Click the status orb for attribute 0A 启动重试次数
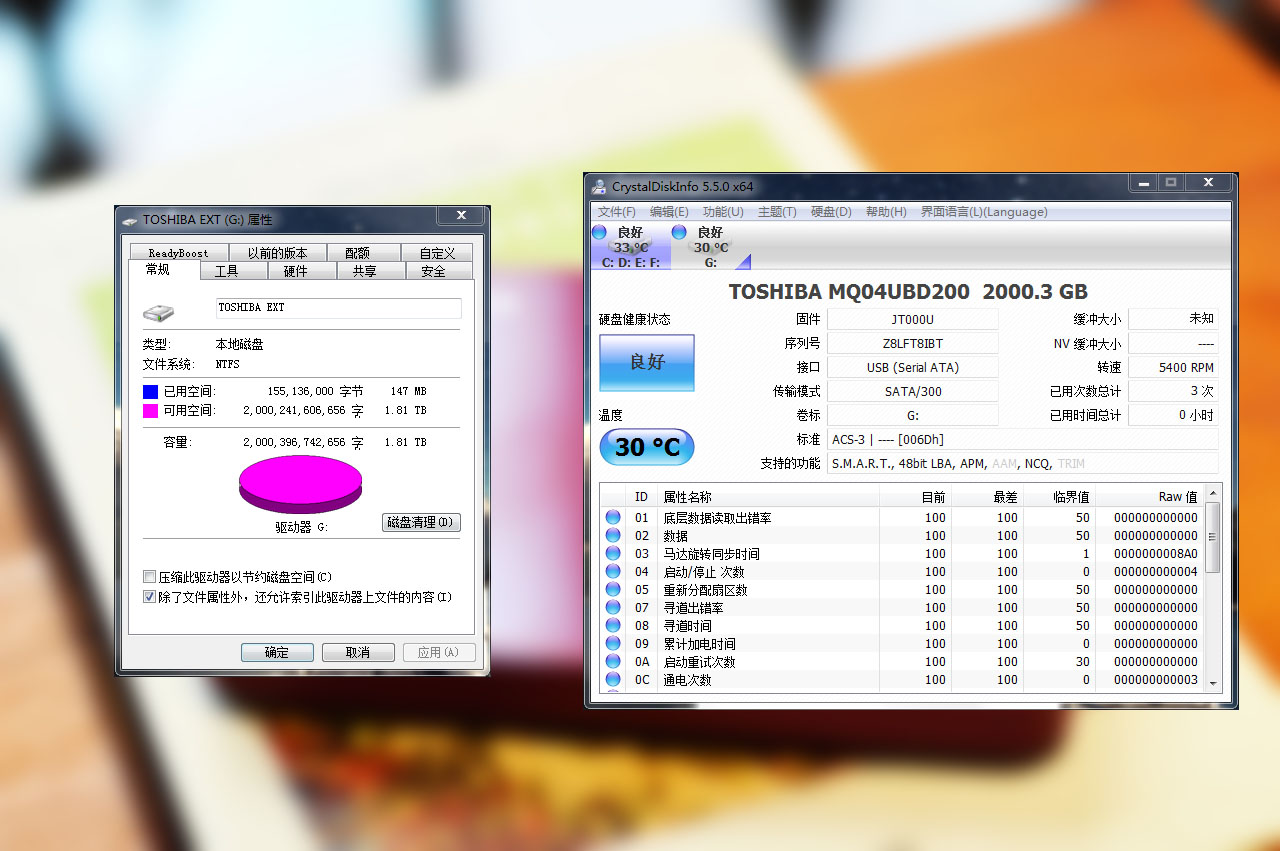This screenshot has width=1280, height=851. pyautogui.click(x=613, y=661)
